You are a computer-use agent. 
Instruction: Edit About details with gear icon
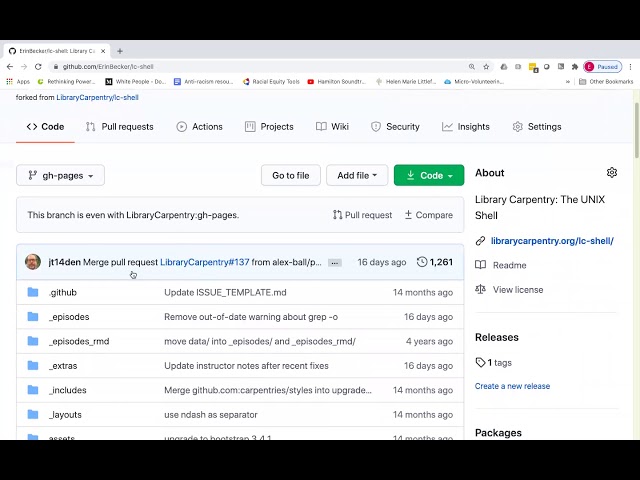click(x=611, y=173)
